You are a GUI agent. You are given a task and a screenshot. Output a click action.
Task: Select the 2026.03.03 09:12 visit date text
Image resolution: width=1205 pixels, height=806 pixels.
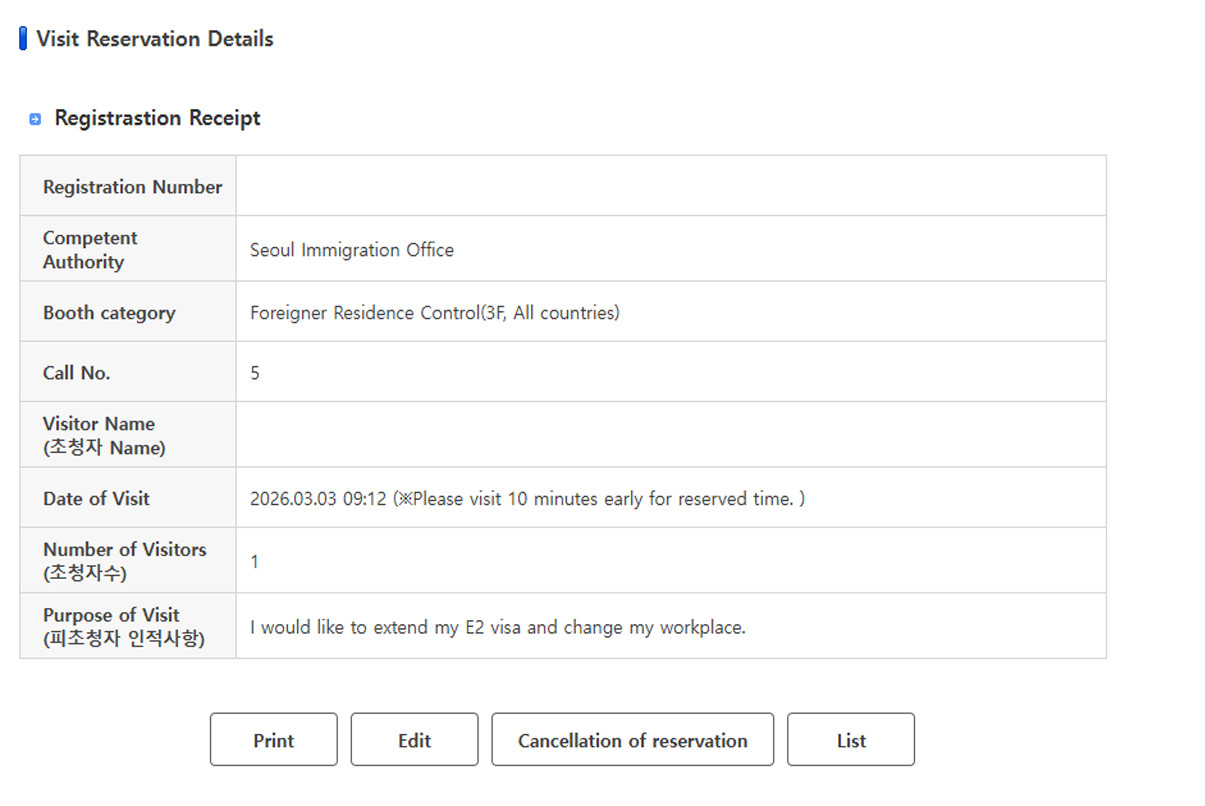coord(318,498)
